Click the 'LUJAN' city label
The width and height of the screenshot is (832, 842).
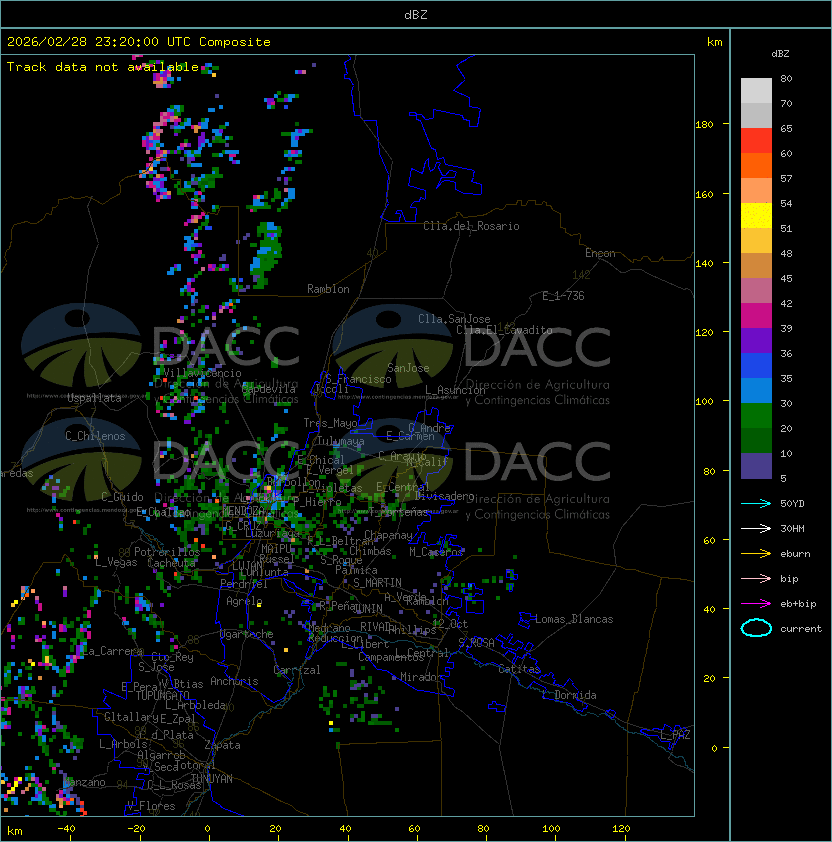(248, 566)
